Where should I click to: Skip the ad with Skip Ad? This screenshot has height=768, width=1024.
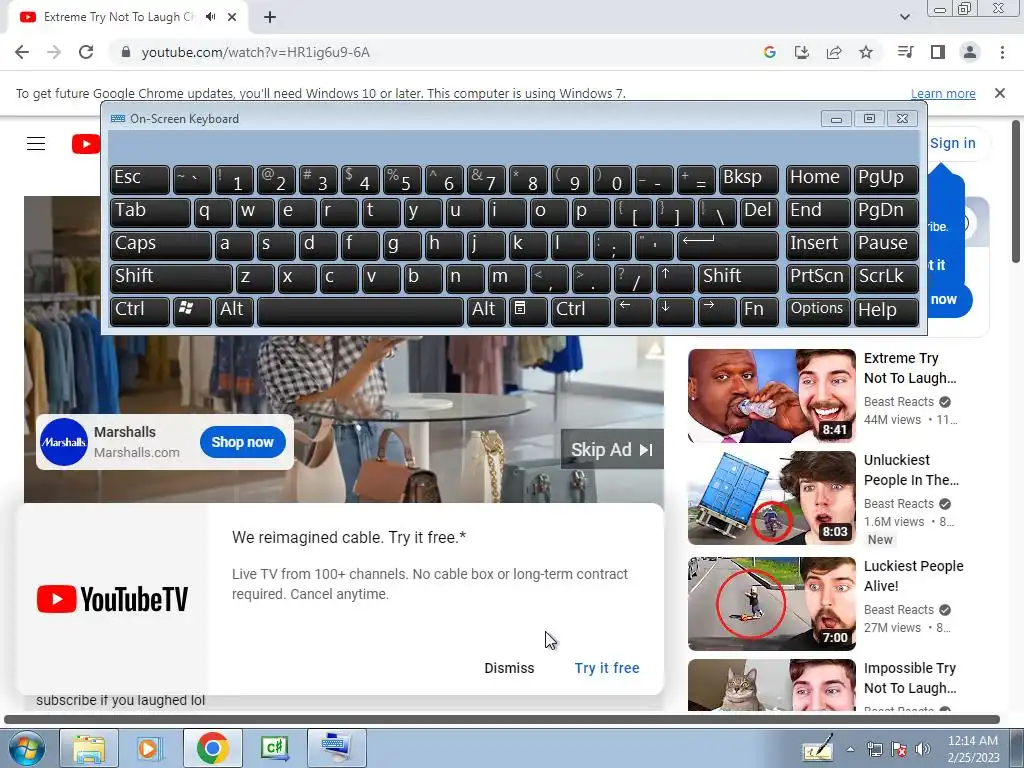[612, 449]
